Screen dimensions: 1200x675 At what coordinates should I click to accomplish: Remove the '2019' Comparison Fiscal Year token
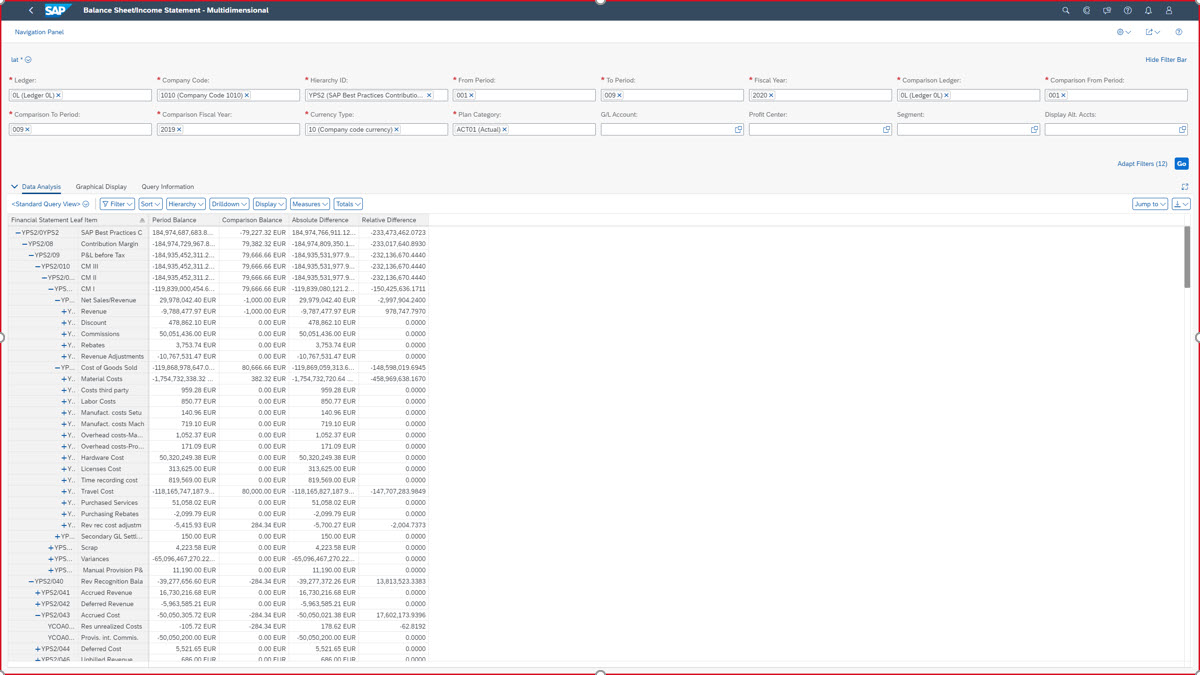coord(179,129)
